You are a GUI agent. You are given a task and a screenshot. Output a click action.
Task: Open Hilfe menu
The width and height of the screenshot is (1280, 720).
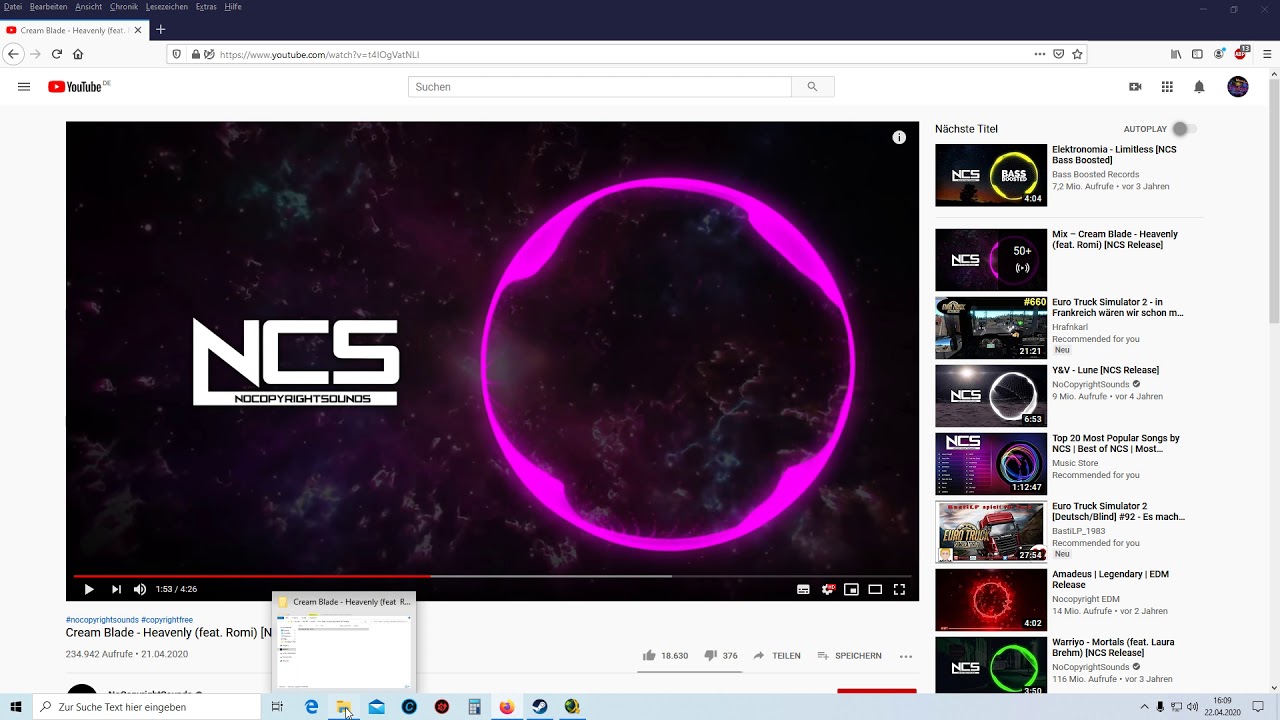click(x=233, y=7)
